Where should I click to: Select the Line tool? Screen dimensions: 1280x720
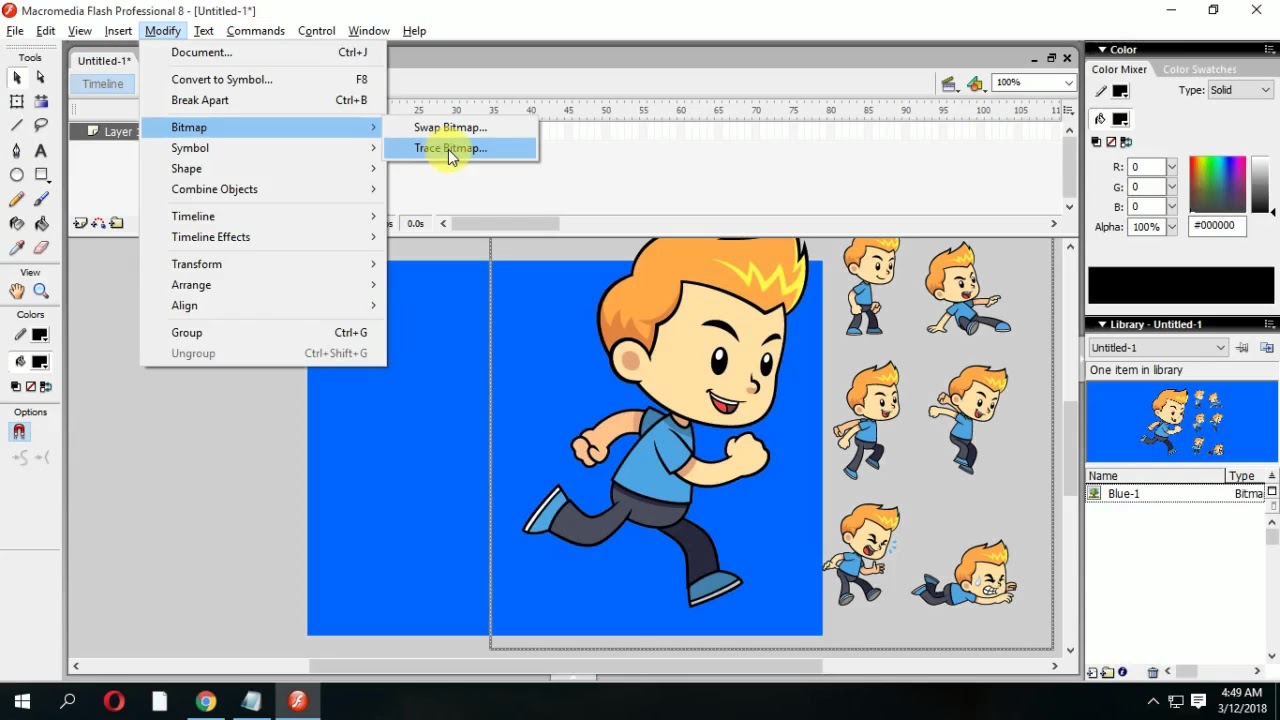click(x=17, y=125)
